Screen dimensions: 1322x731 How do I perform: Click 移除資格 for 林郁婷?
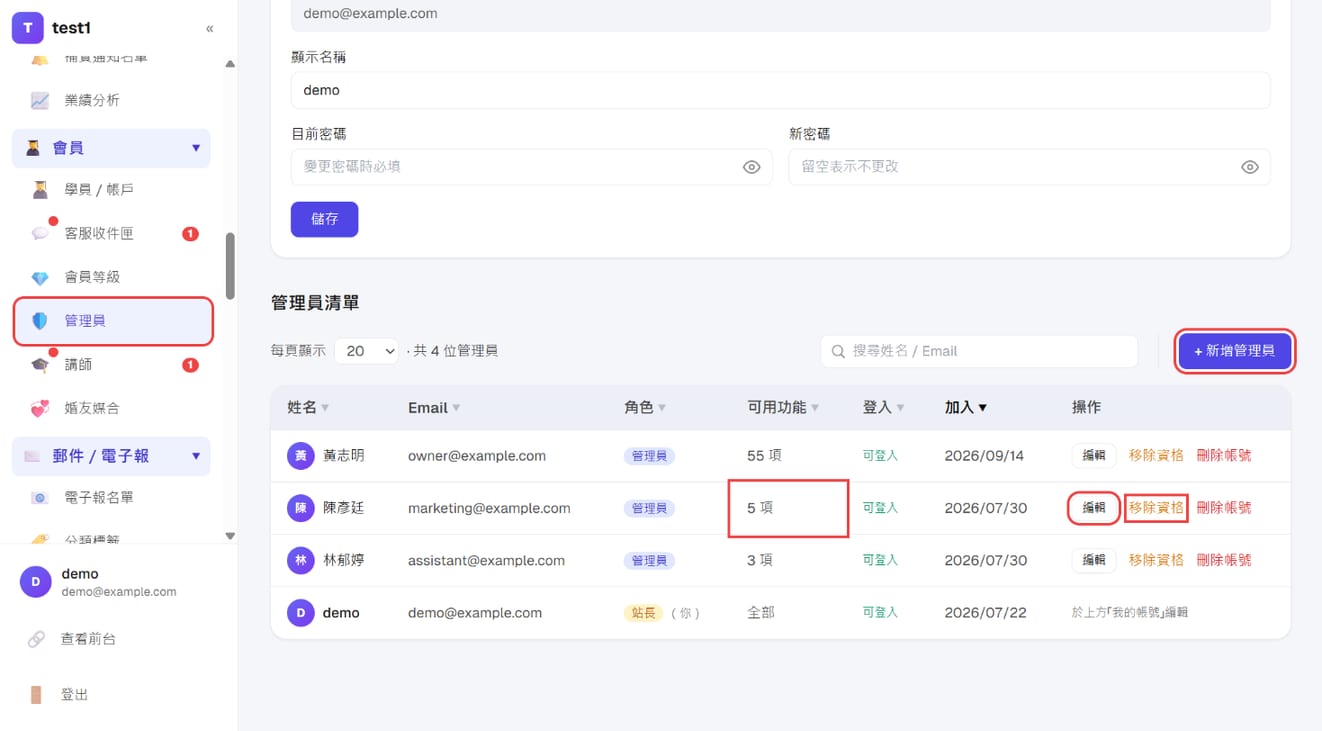1156,560
